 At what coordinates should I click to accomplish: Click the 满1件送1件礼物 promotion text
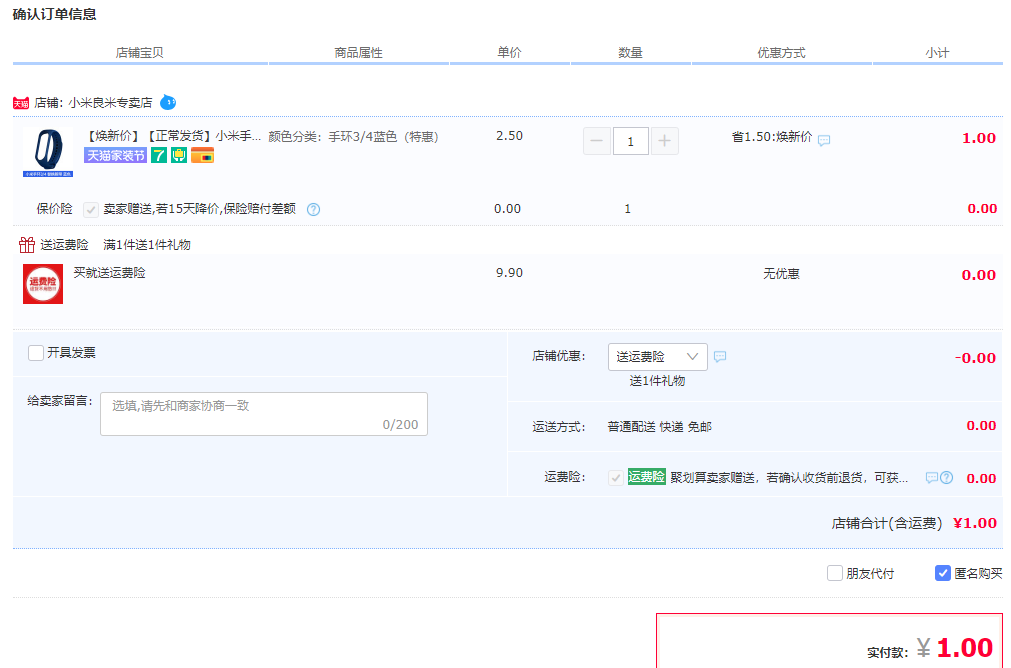pyautogui.click(x=147, y=245)
